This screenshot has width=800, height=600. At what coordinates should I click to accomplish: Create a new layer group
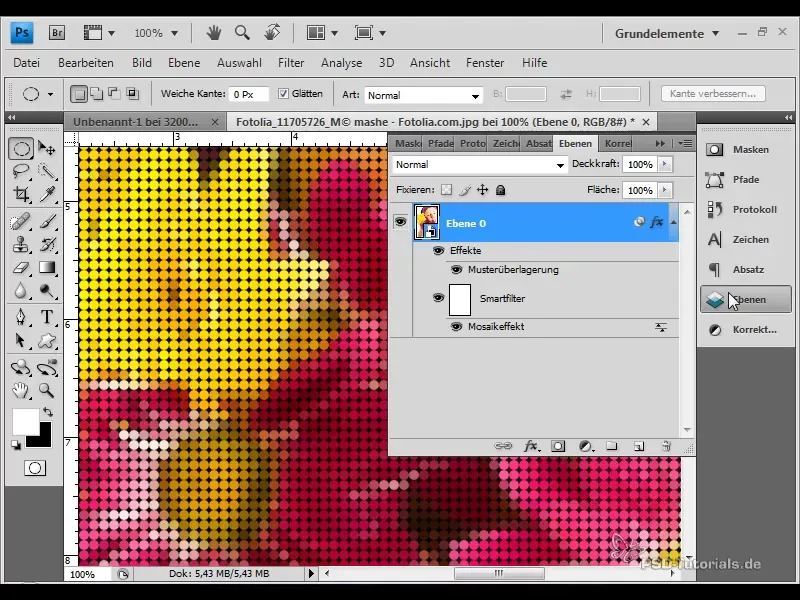tap(612, 446)
